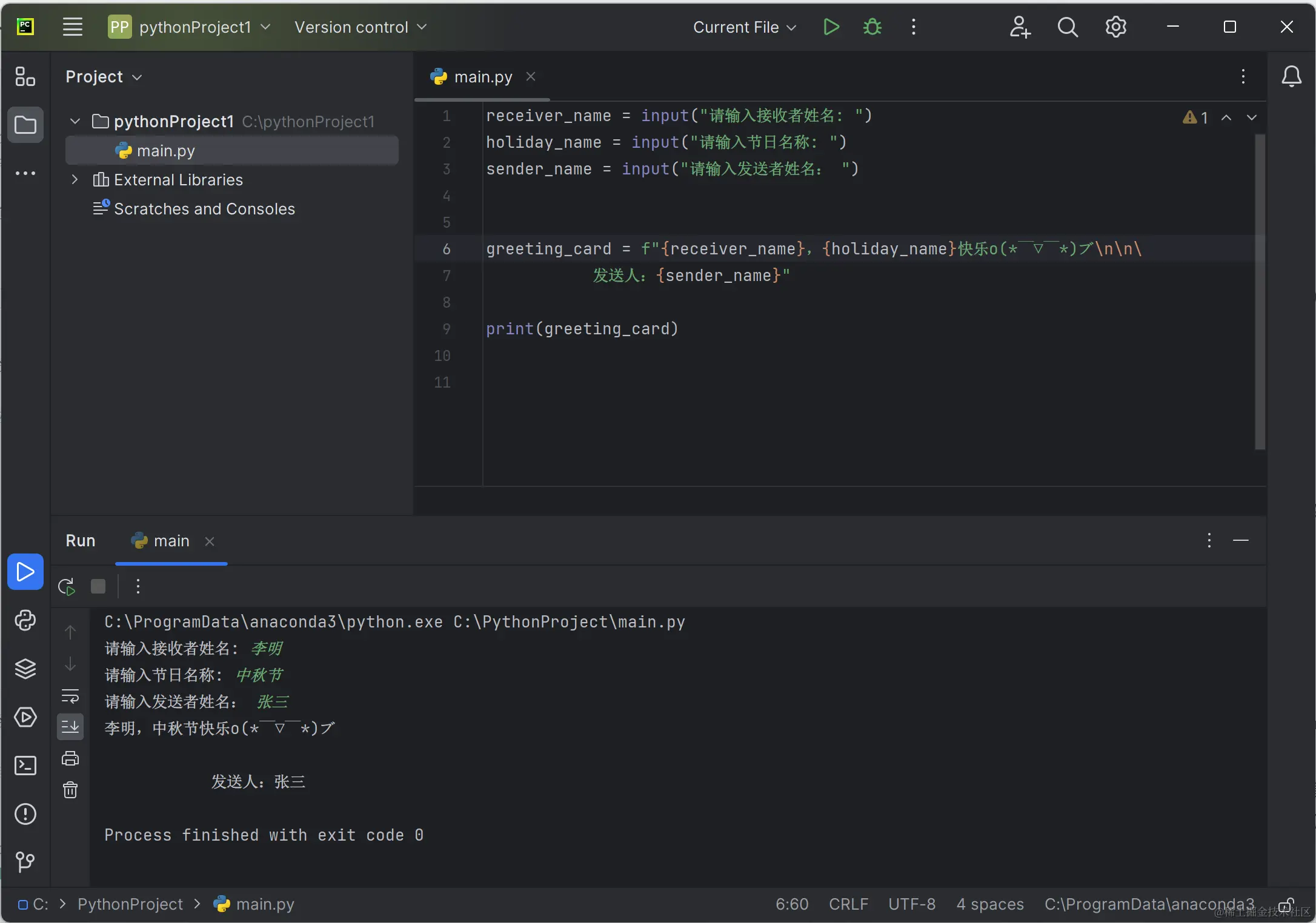Open the Problems tool window
The image size is (1316, 923).
click(25, 814)
